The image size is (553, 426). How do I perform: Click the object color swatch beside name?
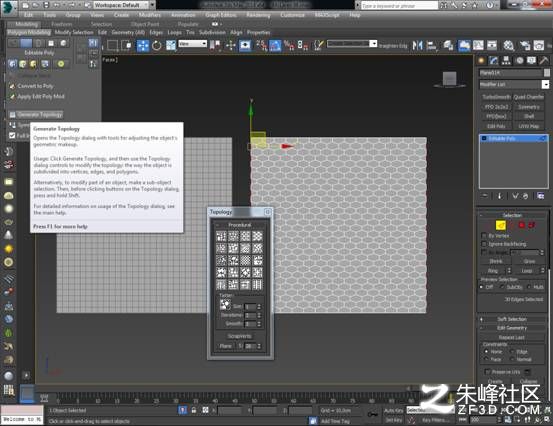tap(547, 73)
